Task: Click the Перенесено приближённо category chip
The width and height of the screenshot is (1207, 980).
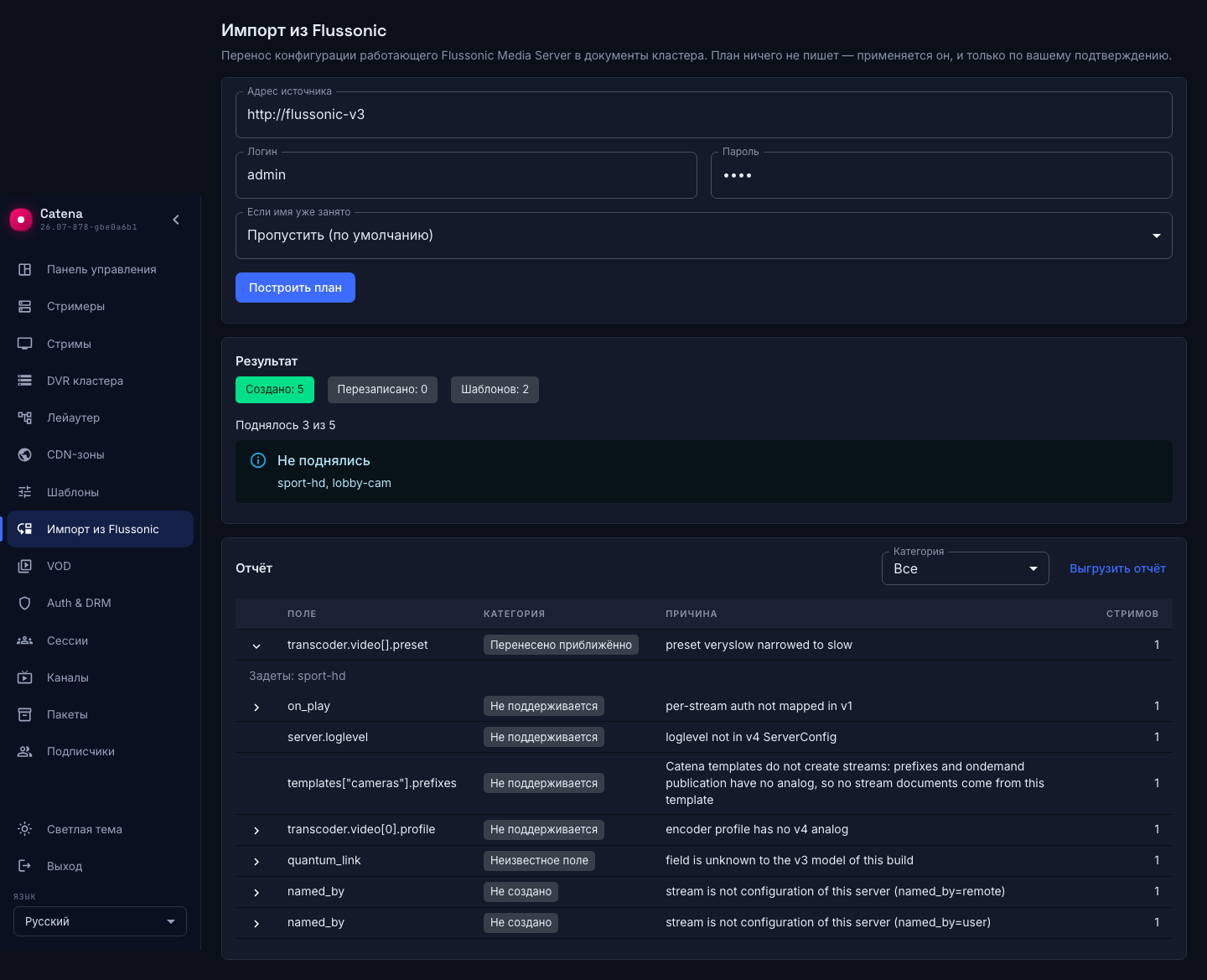Action: tap(561, 645)
